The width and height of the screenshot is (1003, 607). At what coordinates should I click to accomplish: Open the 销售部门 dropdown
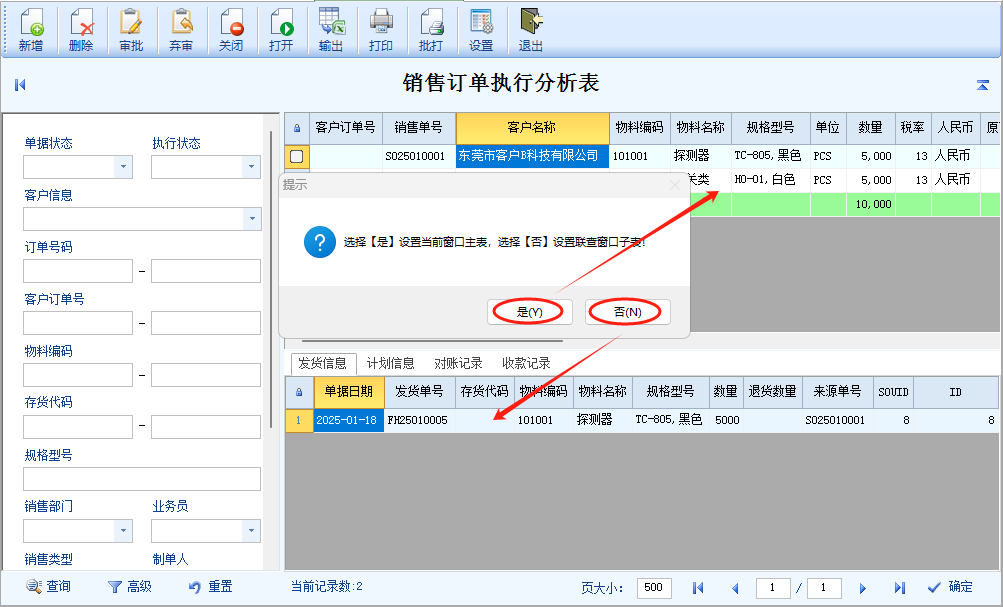pyautogui.click(x=123, y=530)
